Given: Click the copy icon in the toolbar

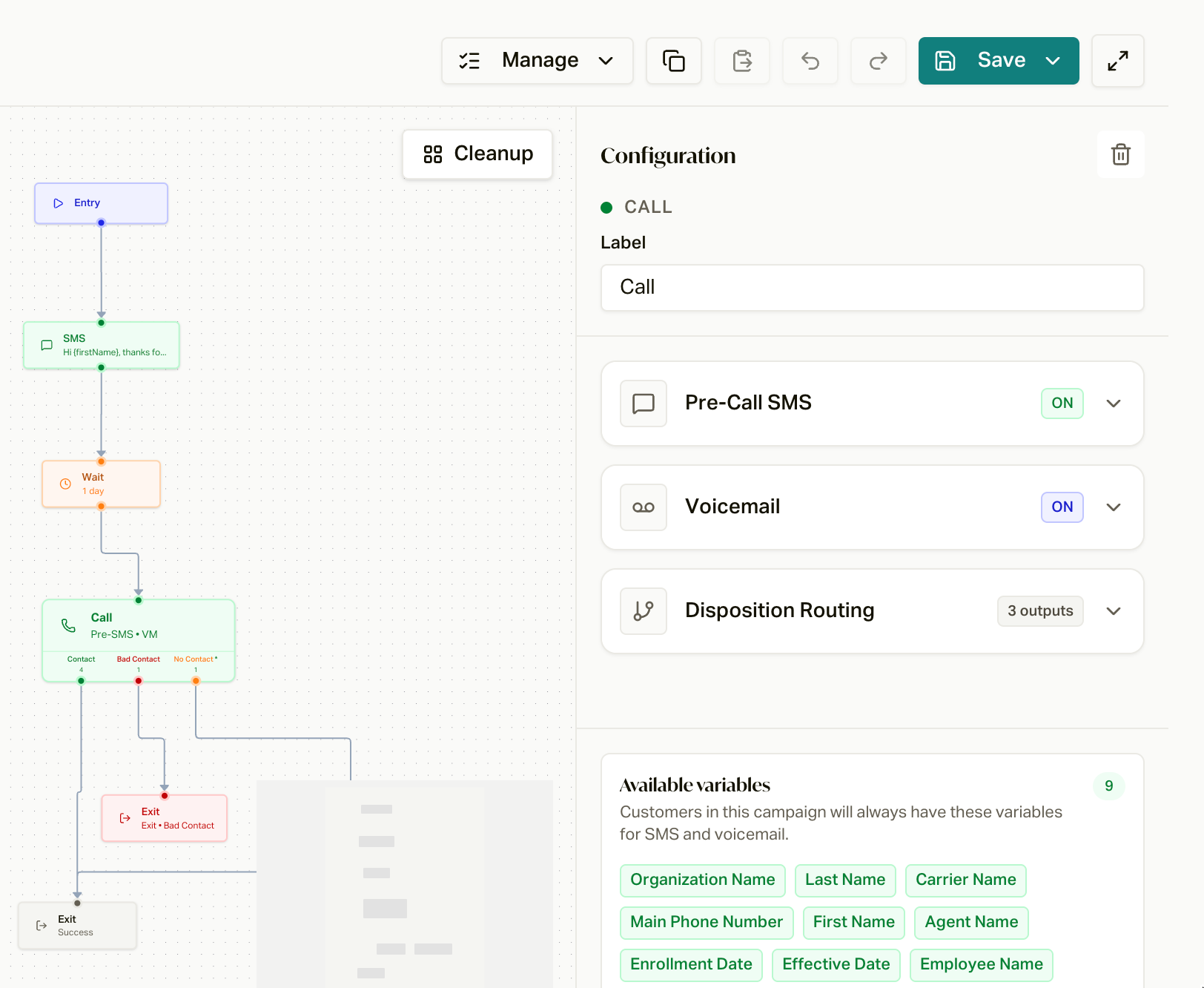Looking at the screenshot, I should pyautogui.click(x=674, y=61).
